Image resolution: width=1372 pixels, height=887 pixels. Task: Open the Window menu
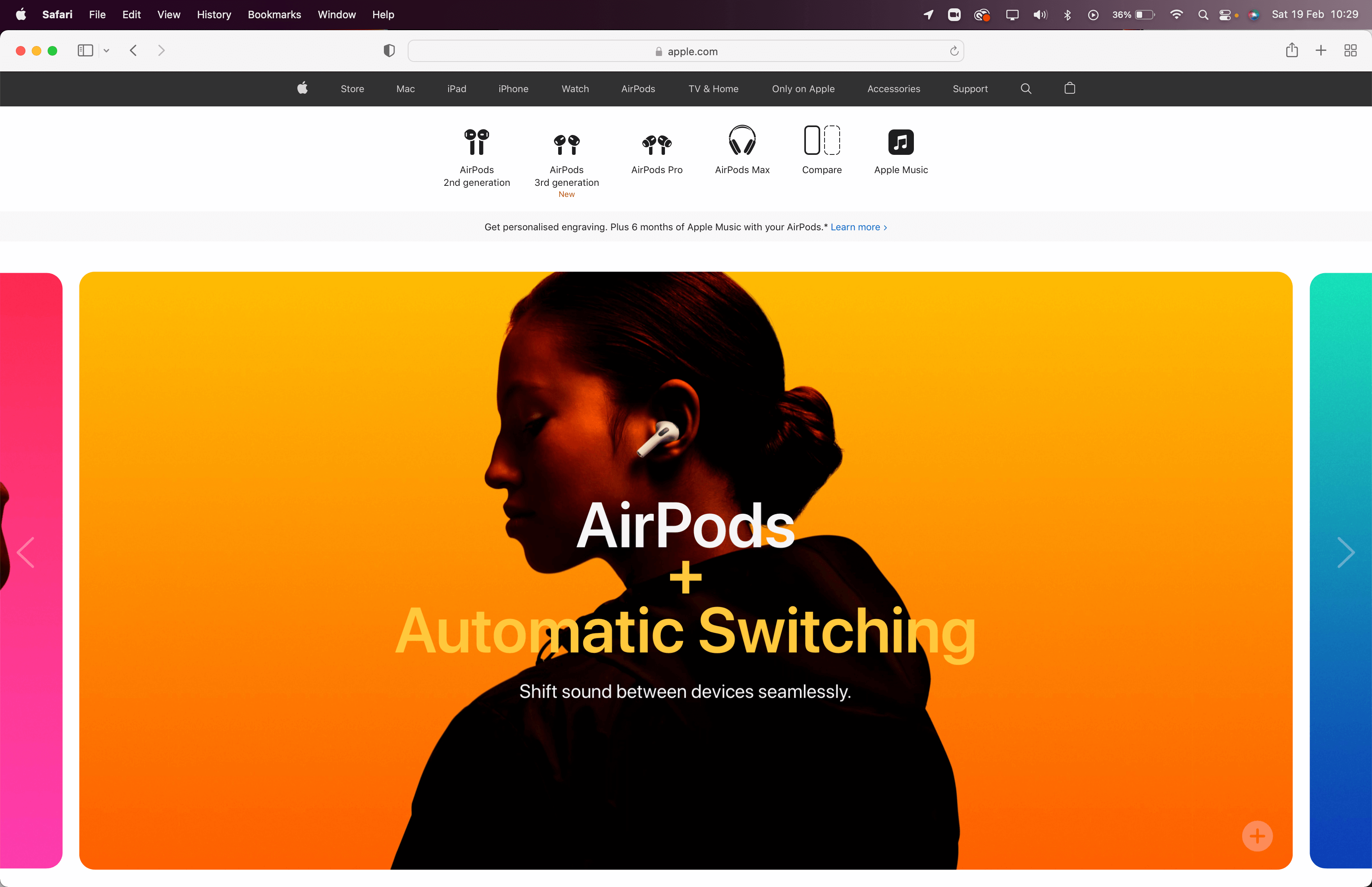pos(337,14)
